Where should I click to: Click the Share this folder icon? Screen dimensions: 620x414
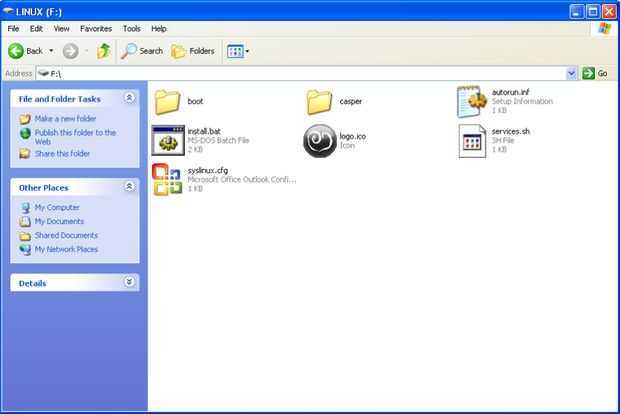[x=25, y=153]
